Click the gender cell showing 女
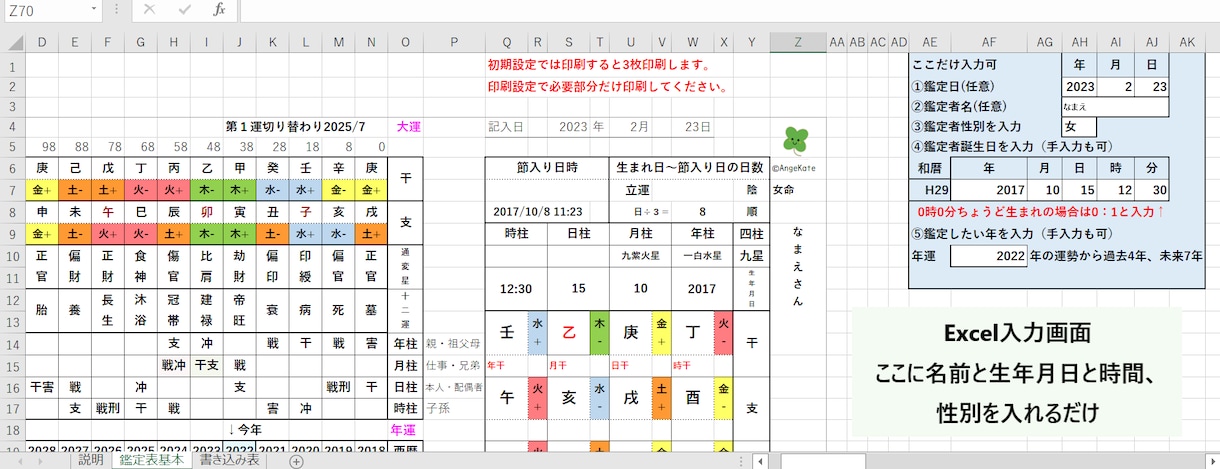Image resolution: width=1220 pixels, height=469 pixels. [x=1079, y=127]
